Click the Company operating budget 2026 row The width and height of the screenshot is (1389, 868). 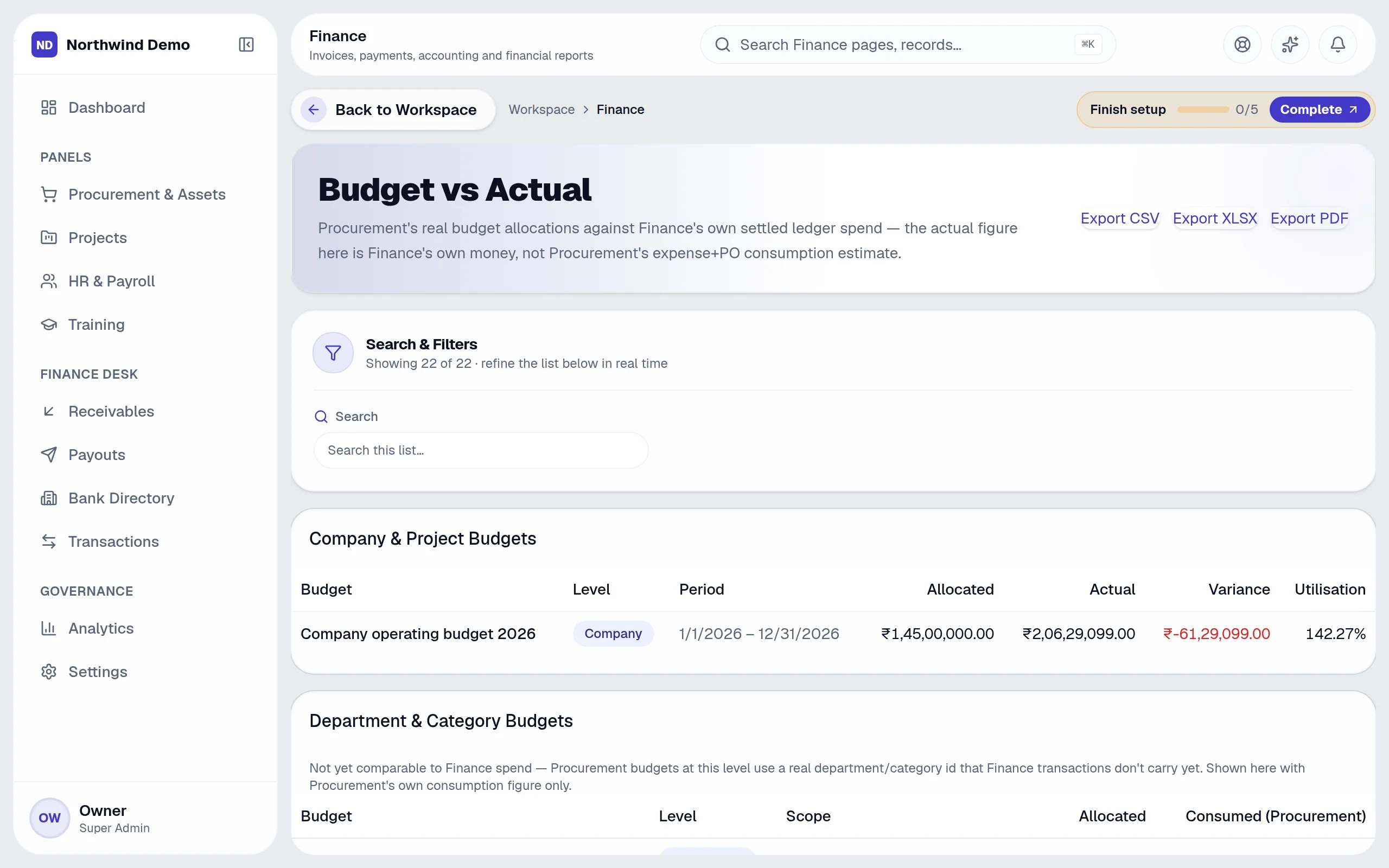pyautogui.click(x=833, y=633)
